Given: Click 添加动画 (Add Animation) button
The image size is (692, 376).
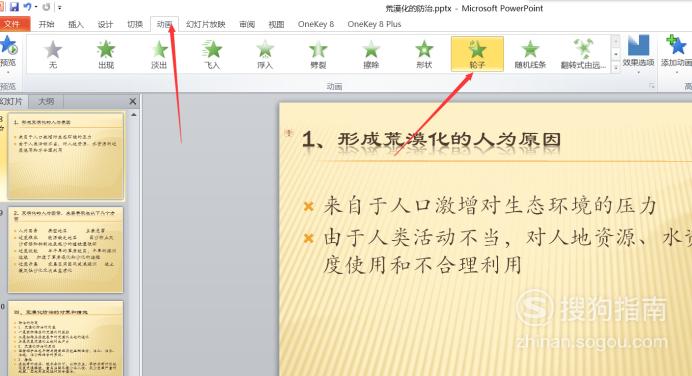Looking at the screenshot, I should click(x=676, y=54).
